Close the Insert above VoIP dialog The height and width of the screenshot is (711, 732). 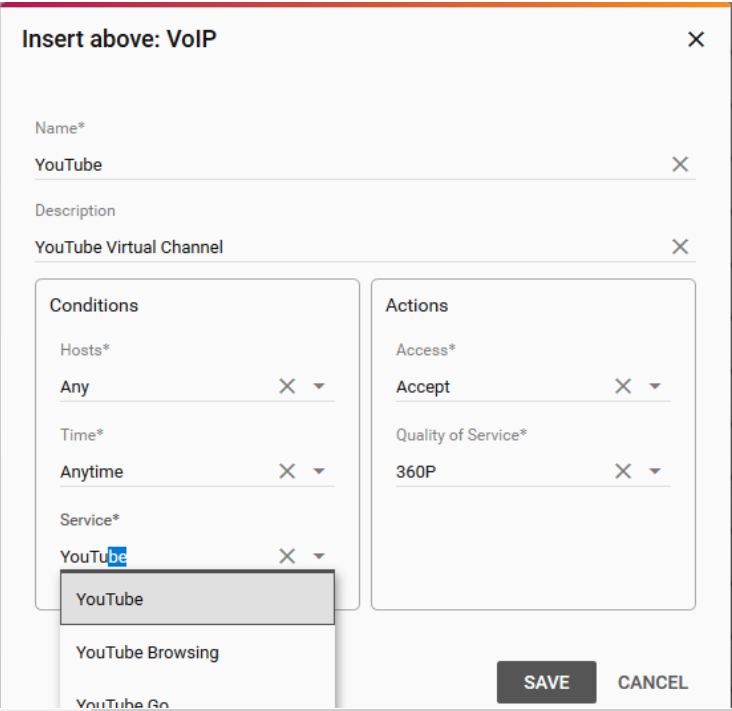click(x=696, y=39)
